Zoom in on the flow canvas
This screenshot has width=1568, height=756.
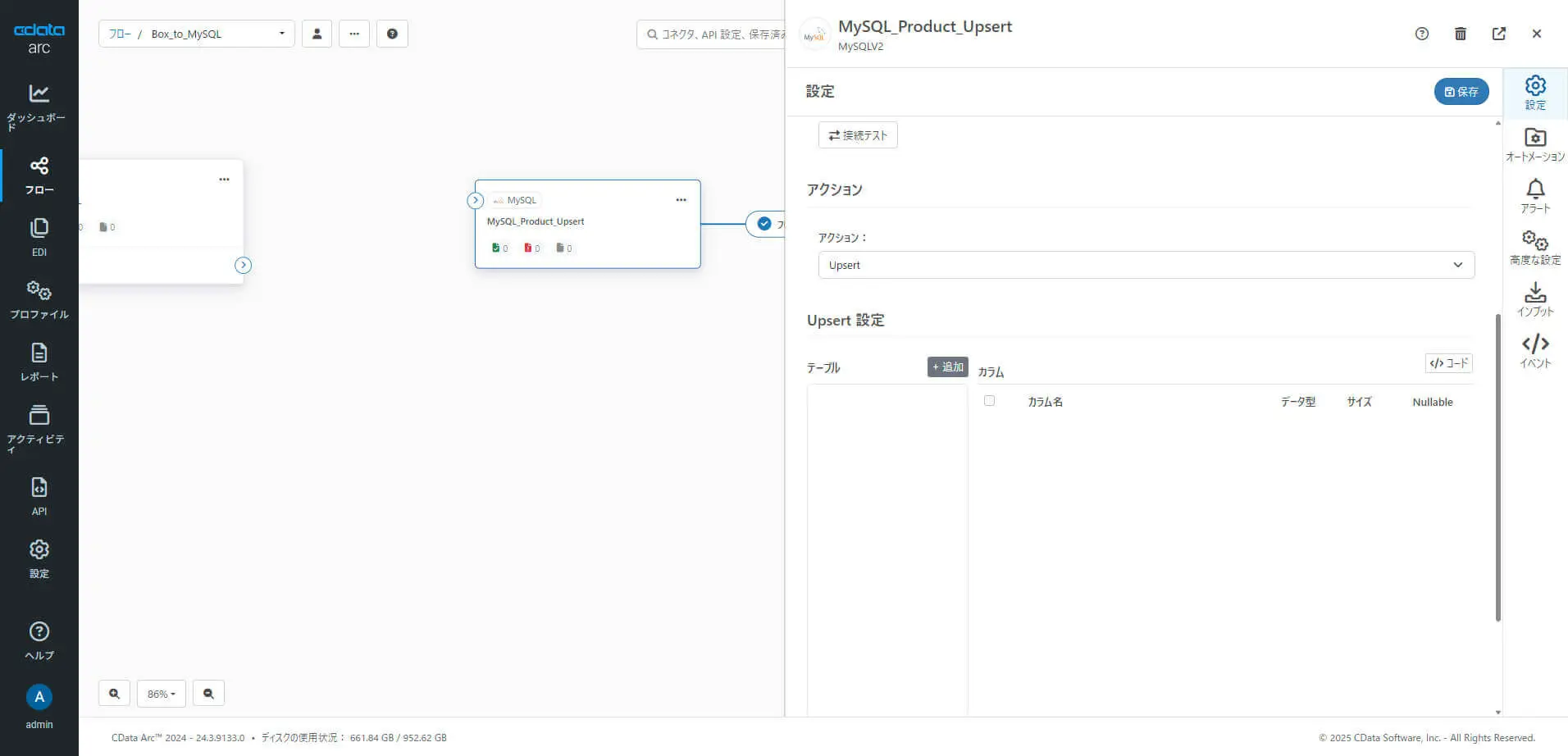[x=114, y=694]
